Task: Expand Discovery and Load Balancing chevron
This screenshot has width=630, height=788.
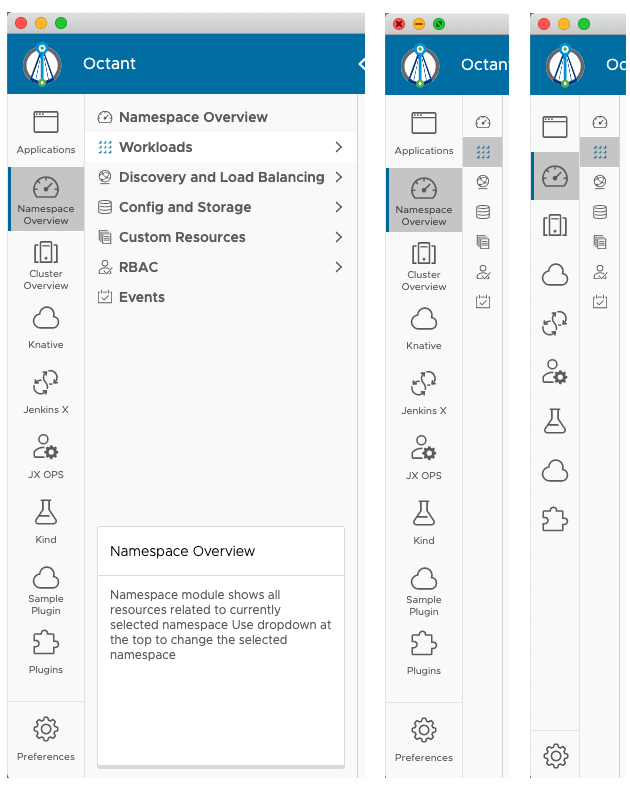Action: coord(339,177)
